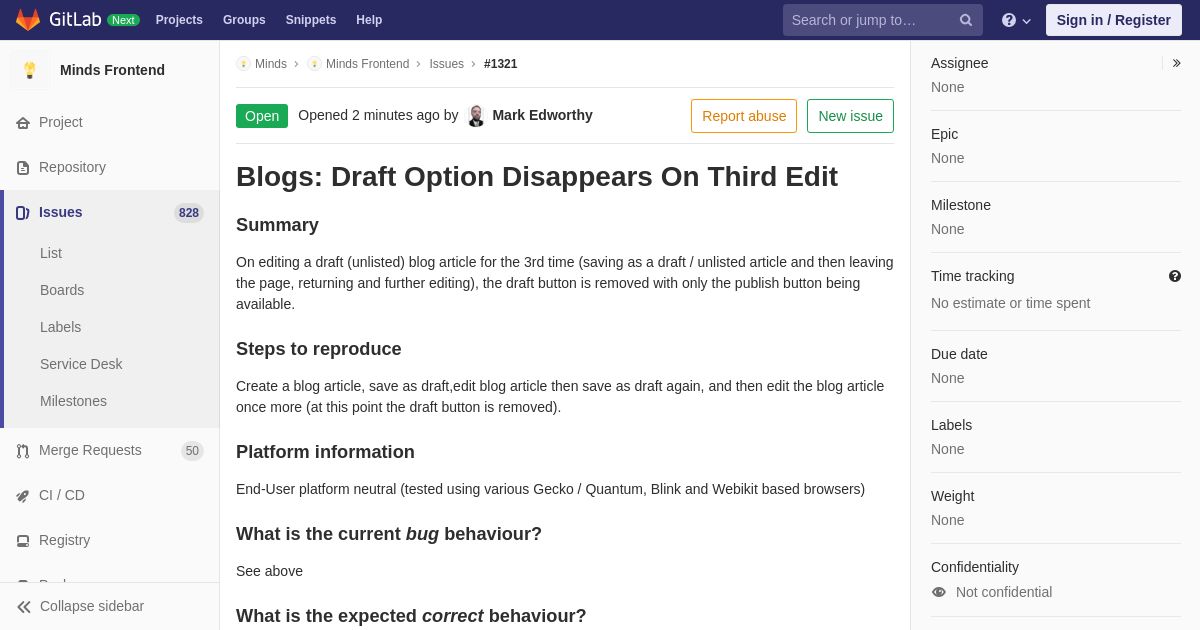This screenshot has height=630, width=1200.
Task: Click the Milestone label in right sidebar
Action: (x=961, y=205)
